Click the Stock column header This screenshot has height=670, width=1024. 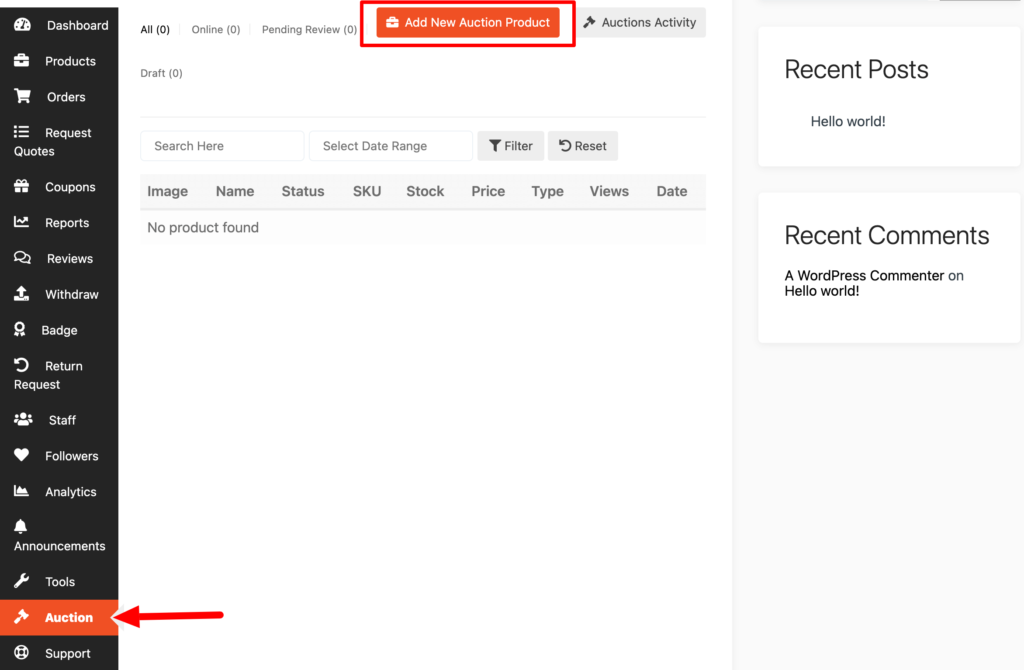[x=425, y=191]
